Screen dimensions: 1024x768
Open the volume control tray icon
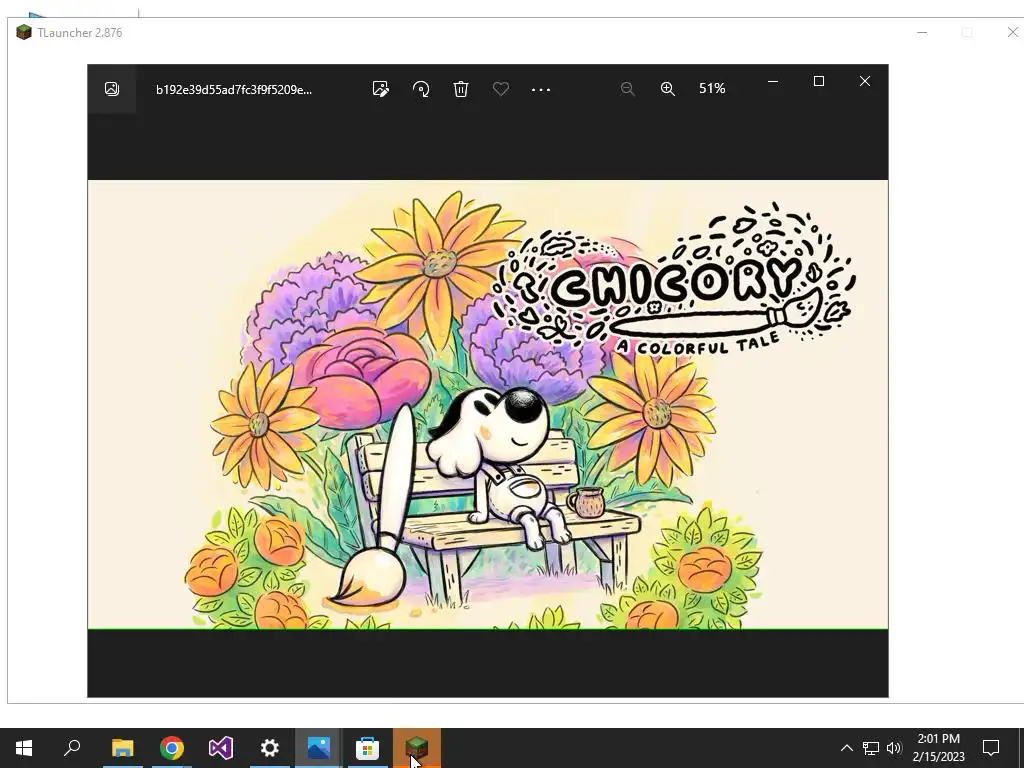tap(894, 748)
